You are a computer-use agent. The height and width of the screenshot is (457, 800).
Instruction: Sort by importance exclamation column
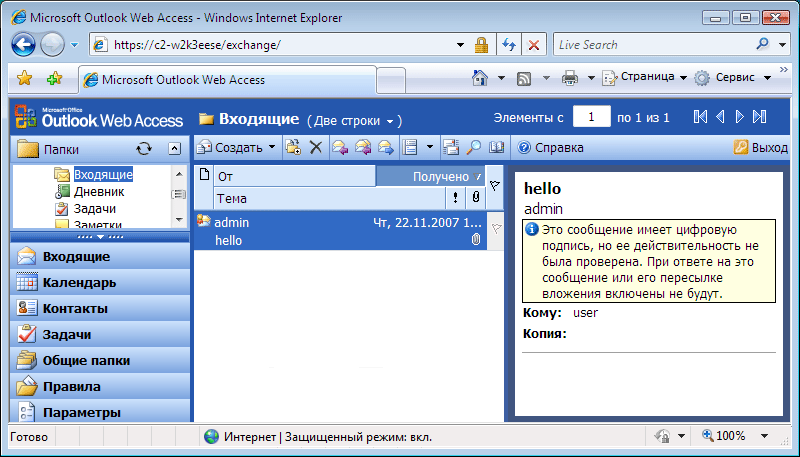point(456,198)
